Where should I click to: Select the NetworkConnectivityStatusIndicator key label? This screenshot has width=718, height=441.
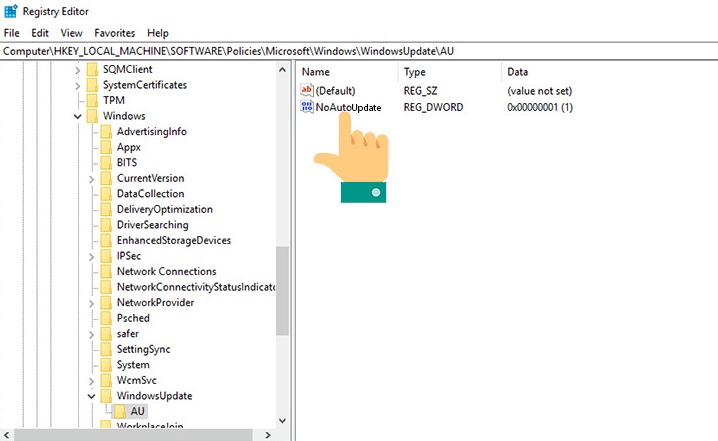point(196,287)
